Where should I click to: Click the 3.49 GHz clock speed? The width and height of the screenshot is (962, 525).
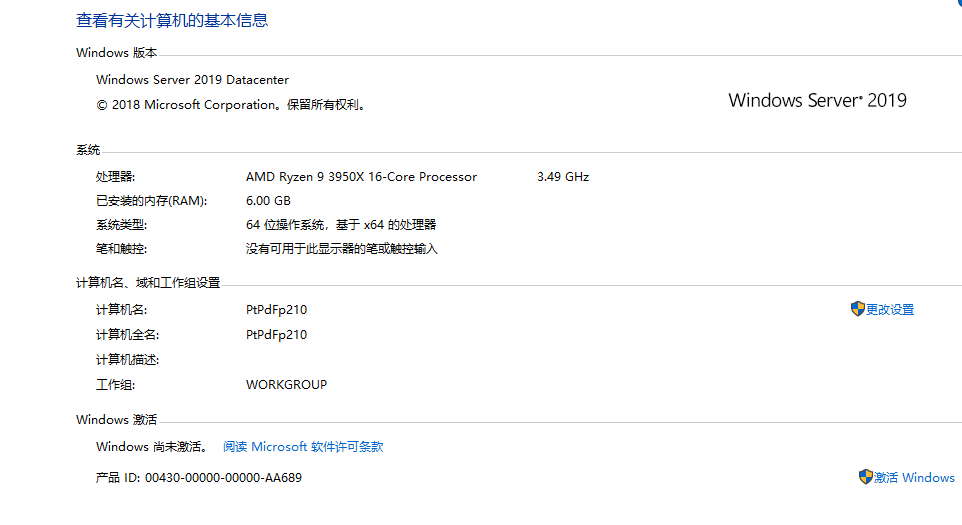pos(563,177)
